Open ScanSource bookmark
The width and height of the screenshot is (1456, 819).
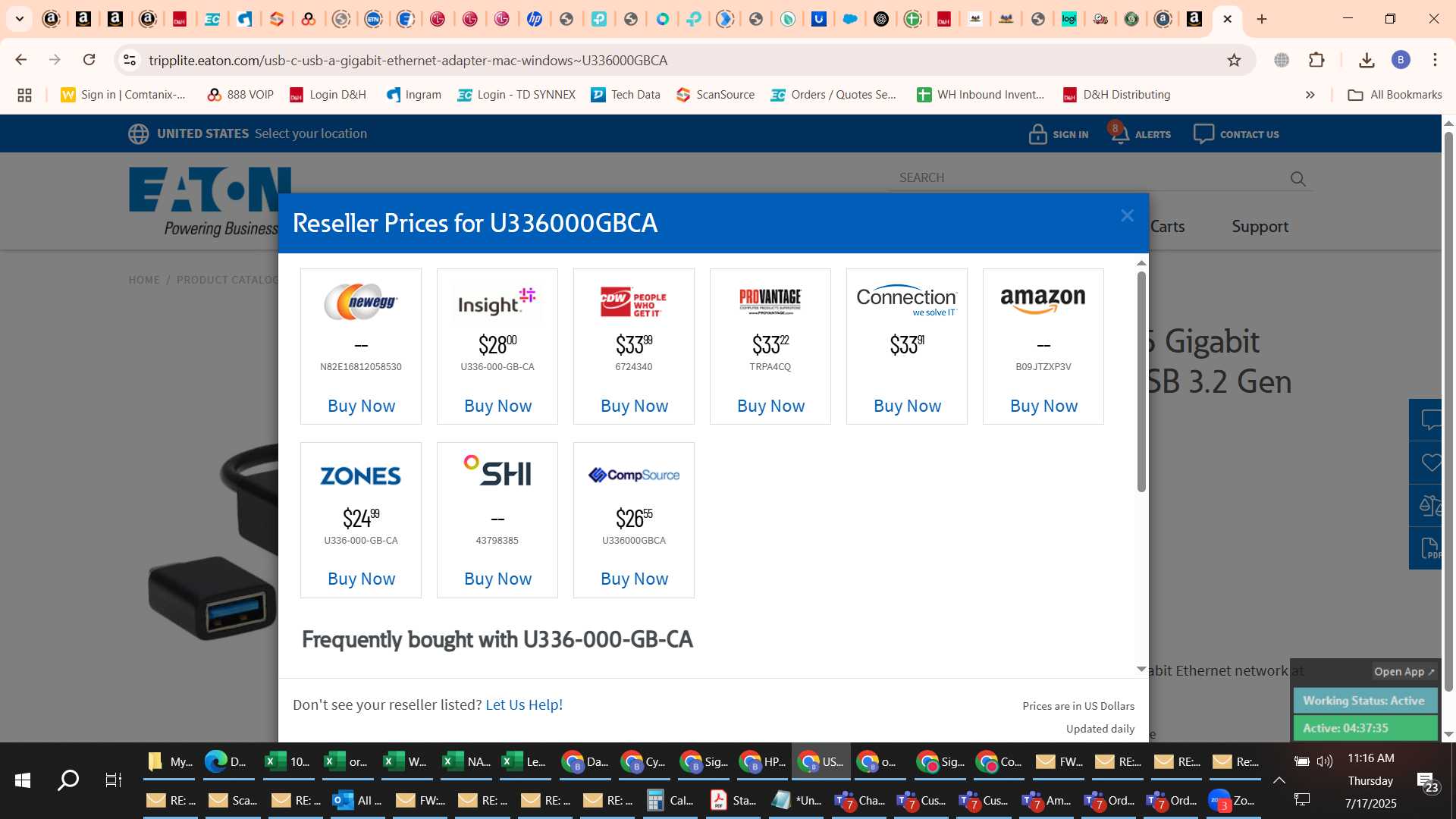point(715,95)
